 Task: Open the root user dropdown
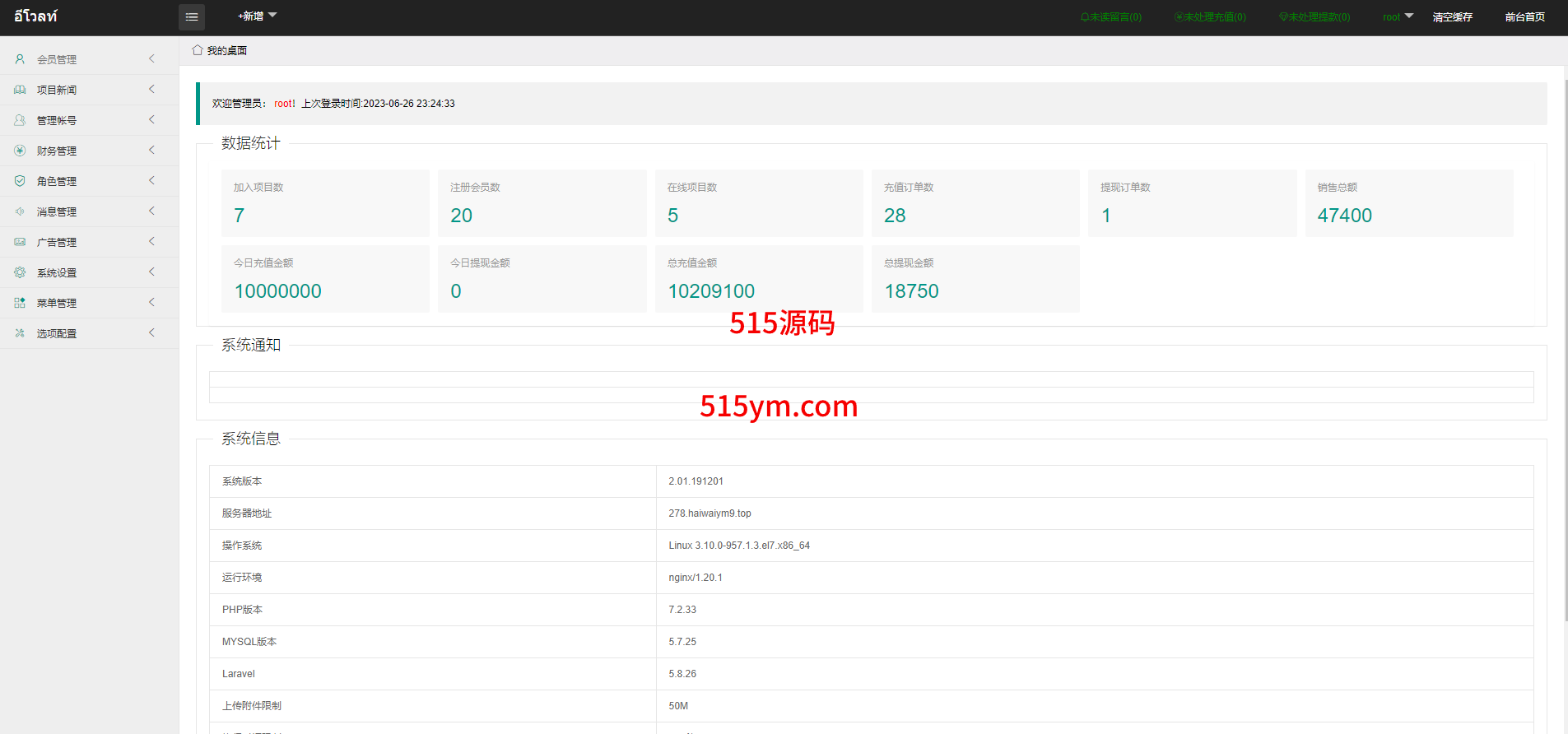pos(1397,16)
